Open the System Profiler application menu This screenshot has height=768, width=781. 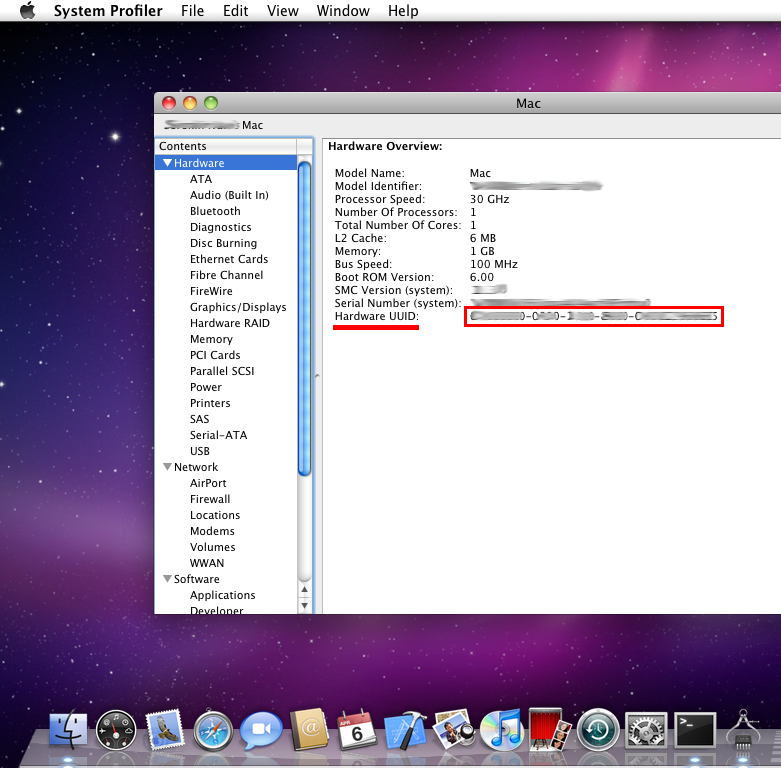click(108, 10)
